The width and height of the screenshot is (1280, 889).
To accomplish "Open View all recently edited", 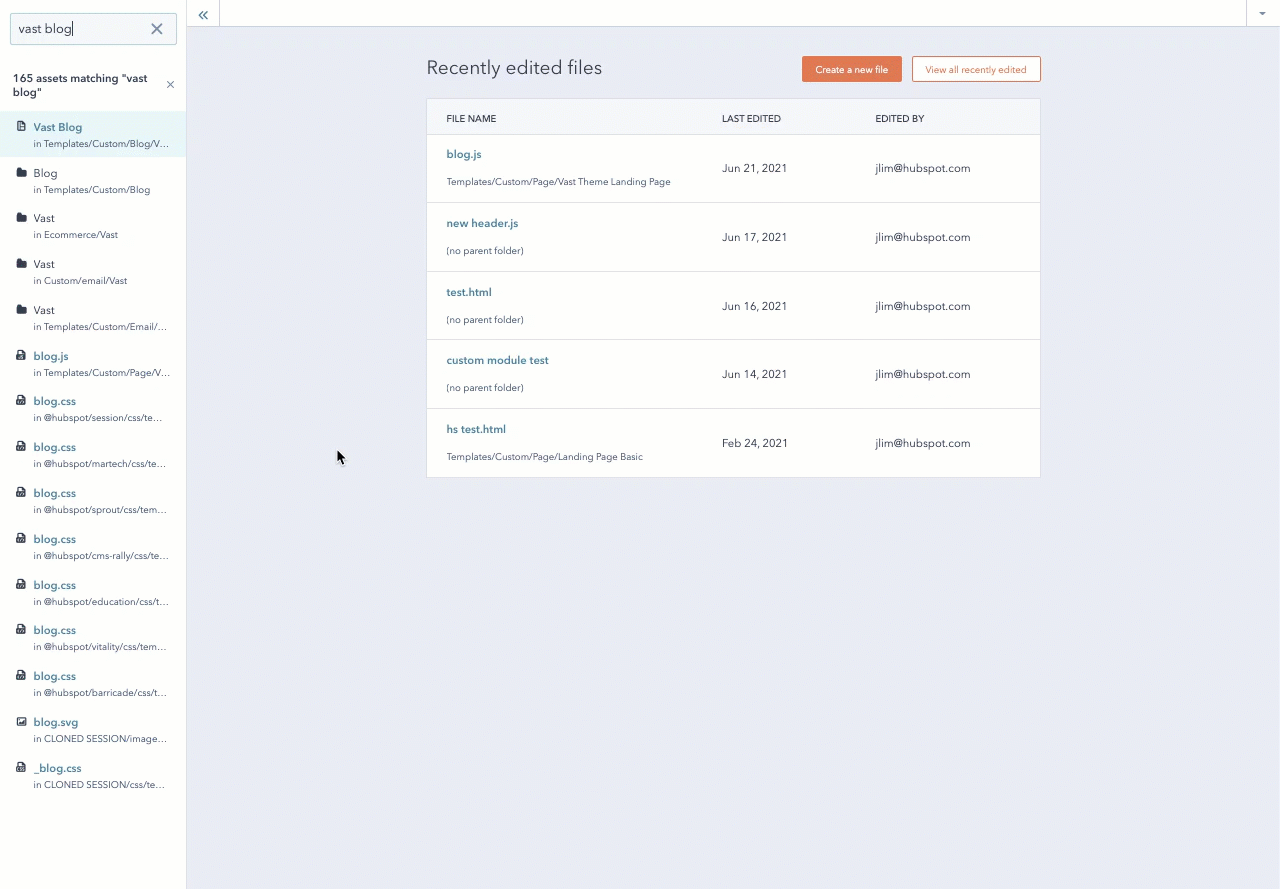I will (976, 69).
